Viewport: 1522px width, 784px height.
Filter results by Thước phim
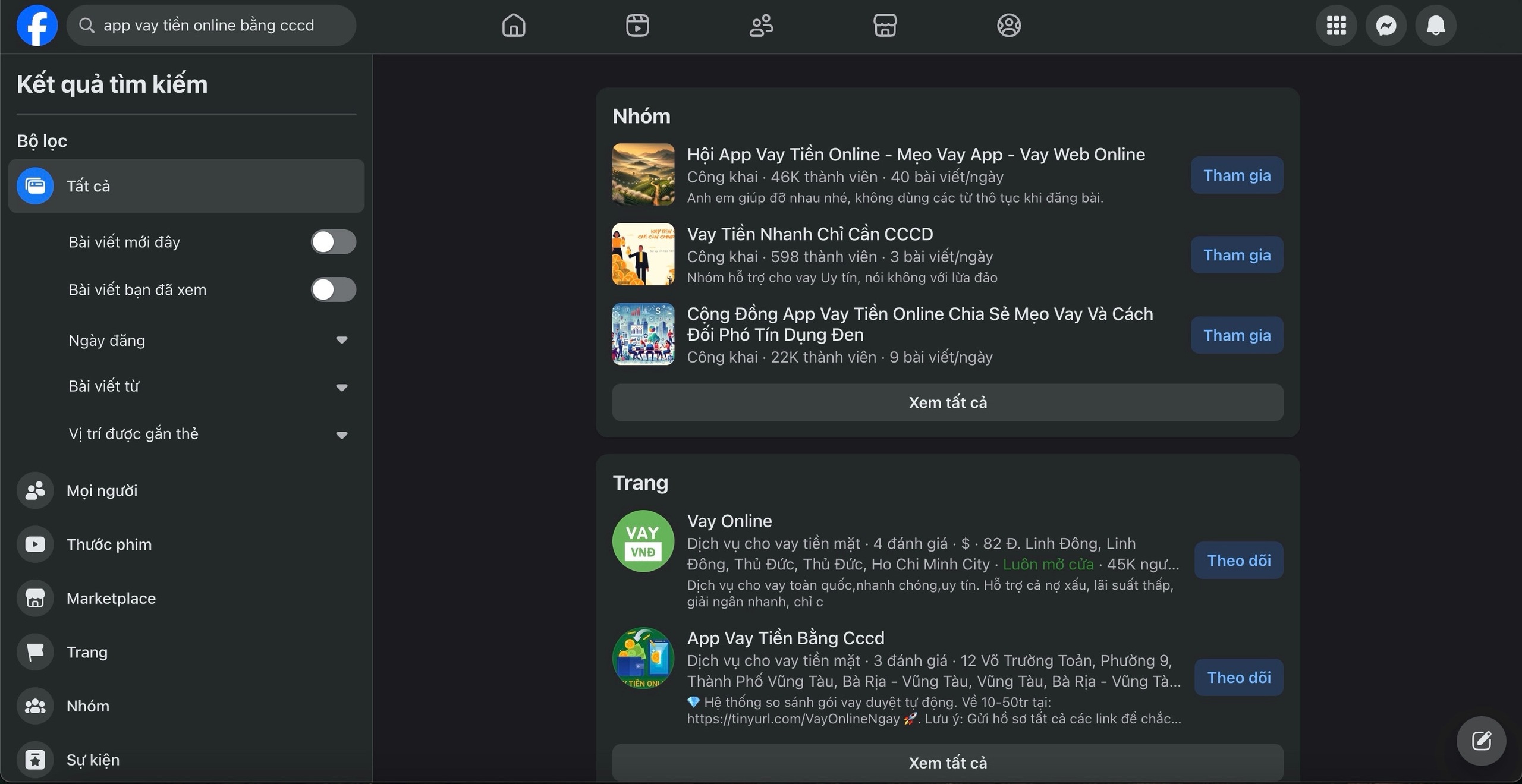186,544
